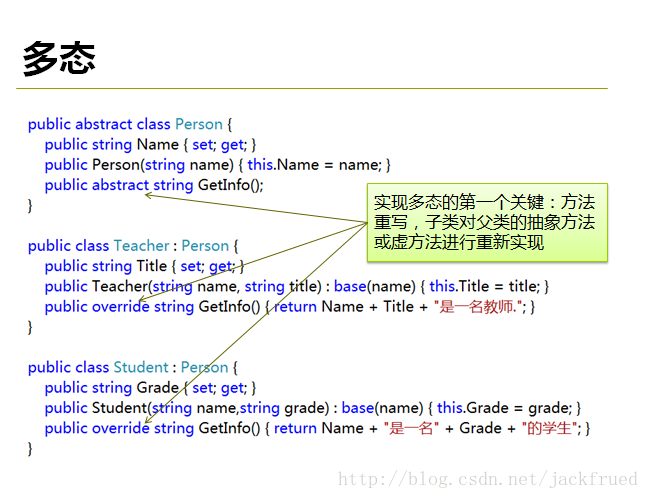Click the string literal "的学生"
Image resolution: width=649 pixels, height=499 pixels.
pyautogui.click(x=549, y=428)
